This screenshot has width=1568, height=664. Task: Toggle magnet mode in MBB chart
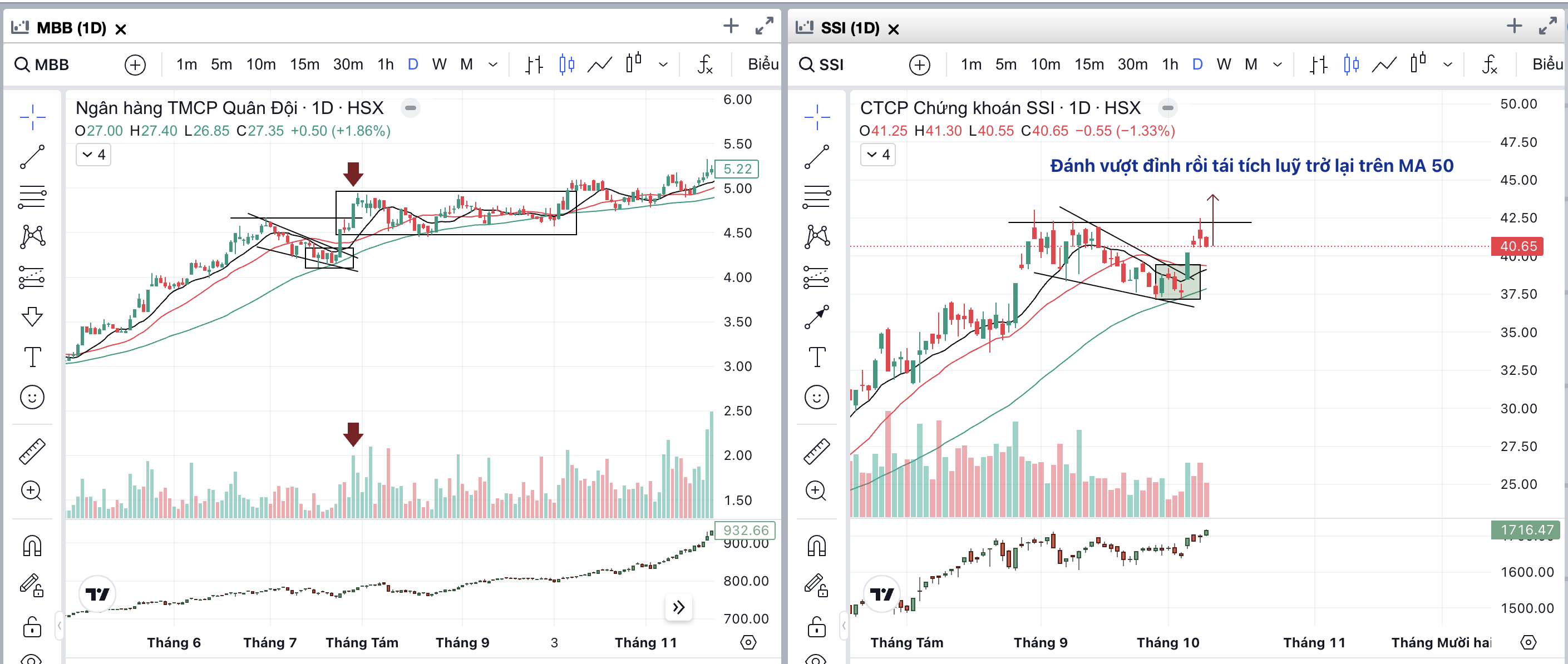click(32, 546)
